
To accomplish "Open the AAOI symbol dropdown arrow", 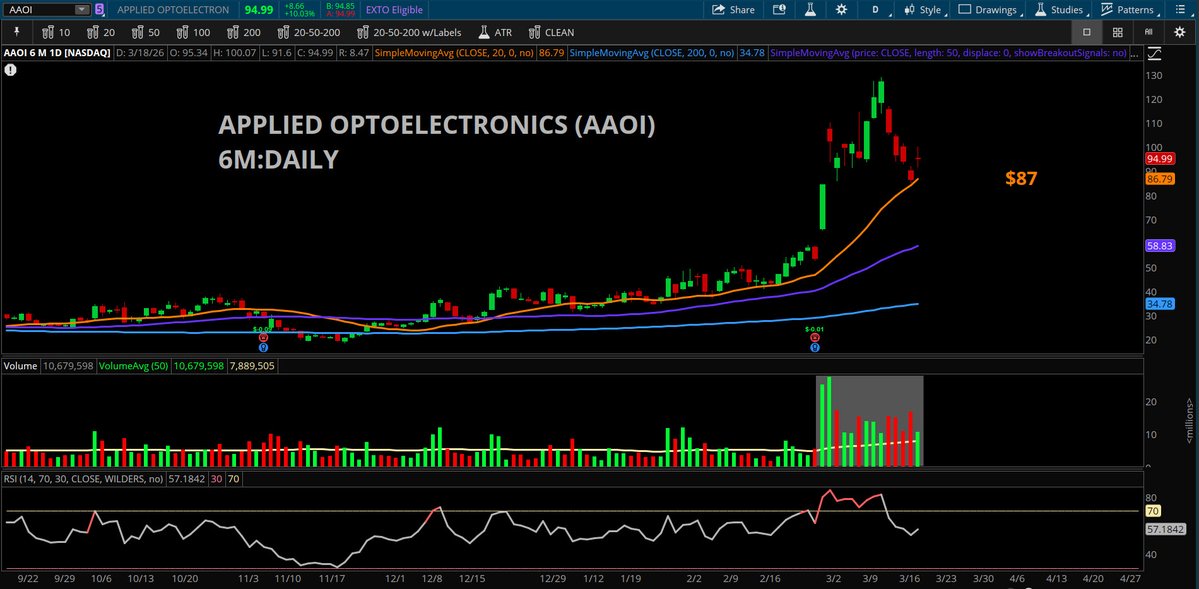I will [x=82, y=10].
